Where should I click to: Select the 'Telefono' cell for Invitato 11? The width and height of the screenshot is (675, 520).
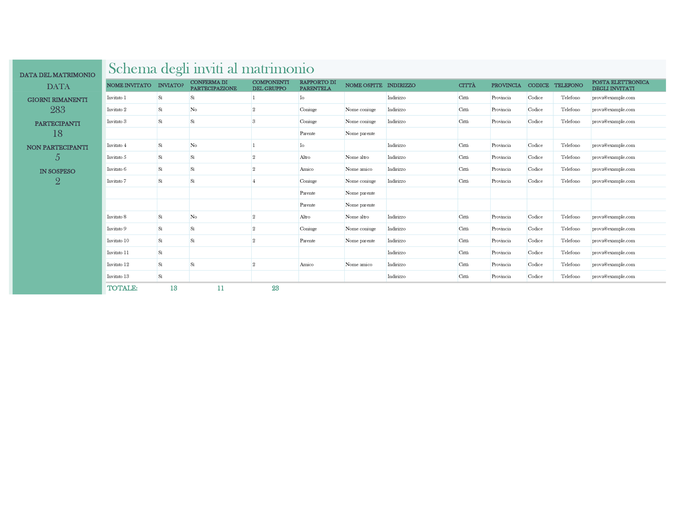pyautogui.click(x=571, y=253)
